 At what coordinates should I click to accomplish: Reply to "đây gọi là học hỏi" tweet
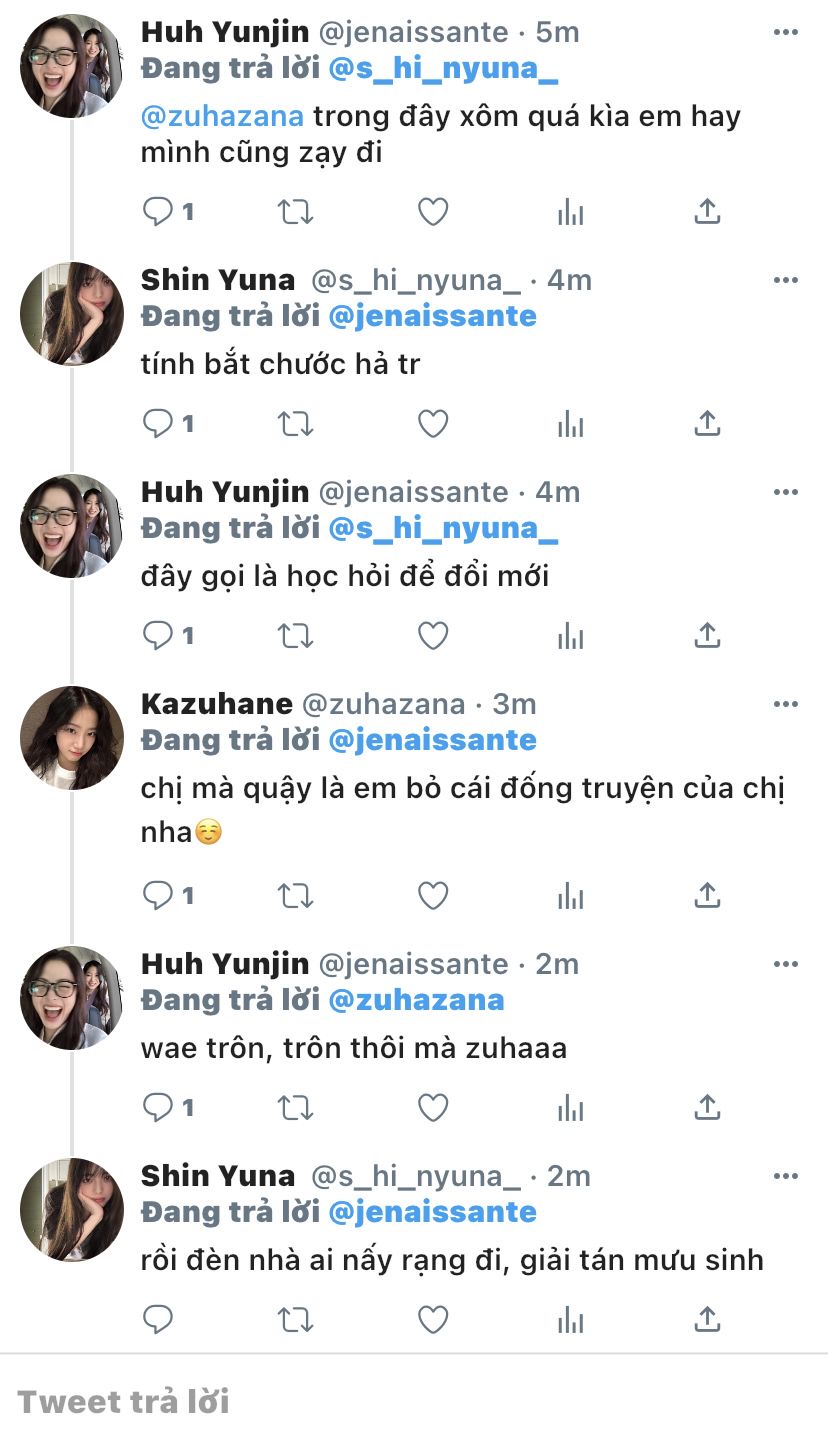click(x=158, y=636)
